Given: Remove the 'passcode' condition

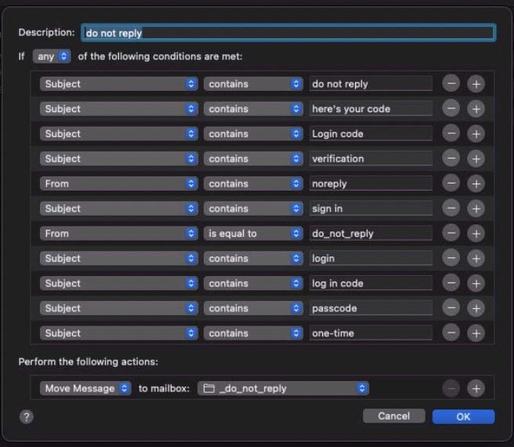Looking at the screenshot, I should [x=451, y=308].
